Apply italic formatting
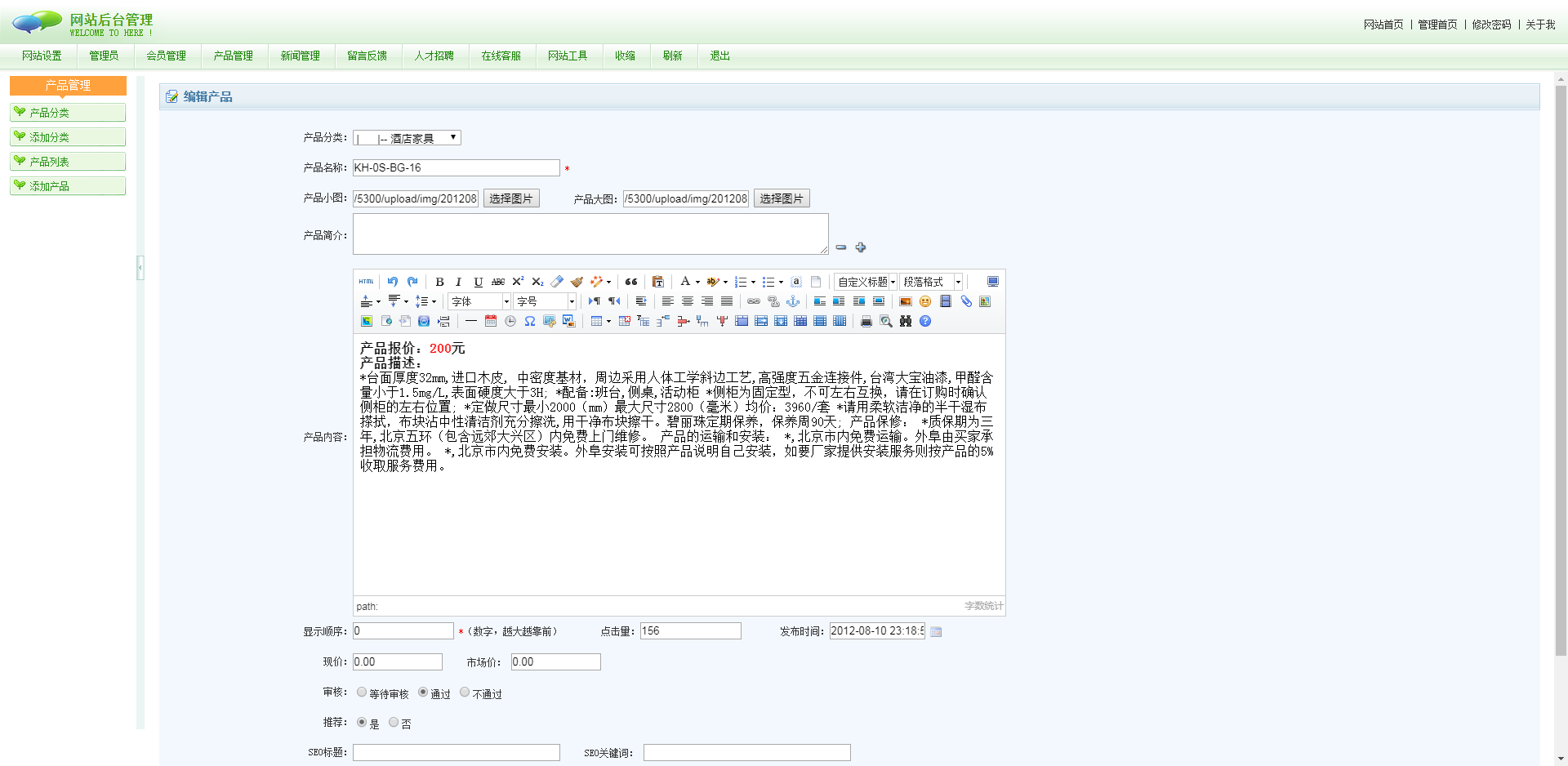Image resolution: width=1568 pixels, height=766 pixels. [458, 282]
